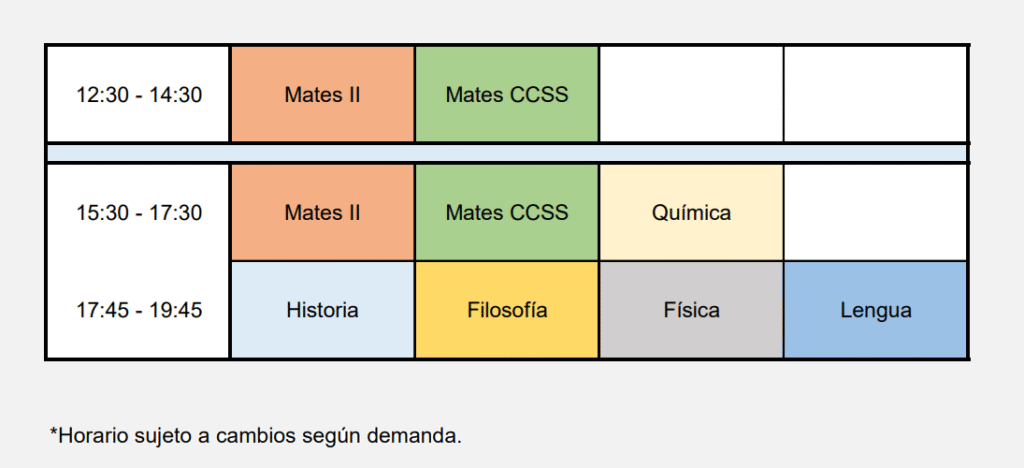Select the green Mates CCSS cell at 12:30
This screenshot has width=1024, height=468.
(x=507, y=94)
